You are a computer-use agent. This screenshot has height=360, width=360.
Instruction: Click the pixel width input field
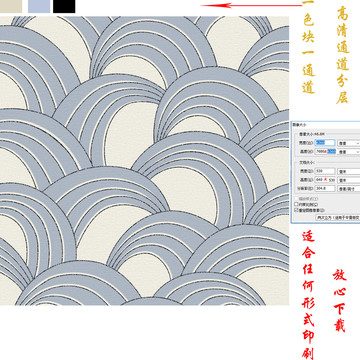coord(325,143)
